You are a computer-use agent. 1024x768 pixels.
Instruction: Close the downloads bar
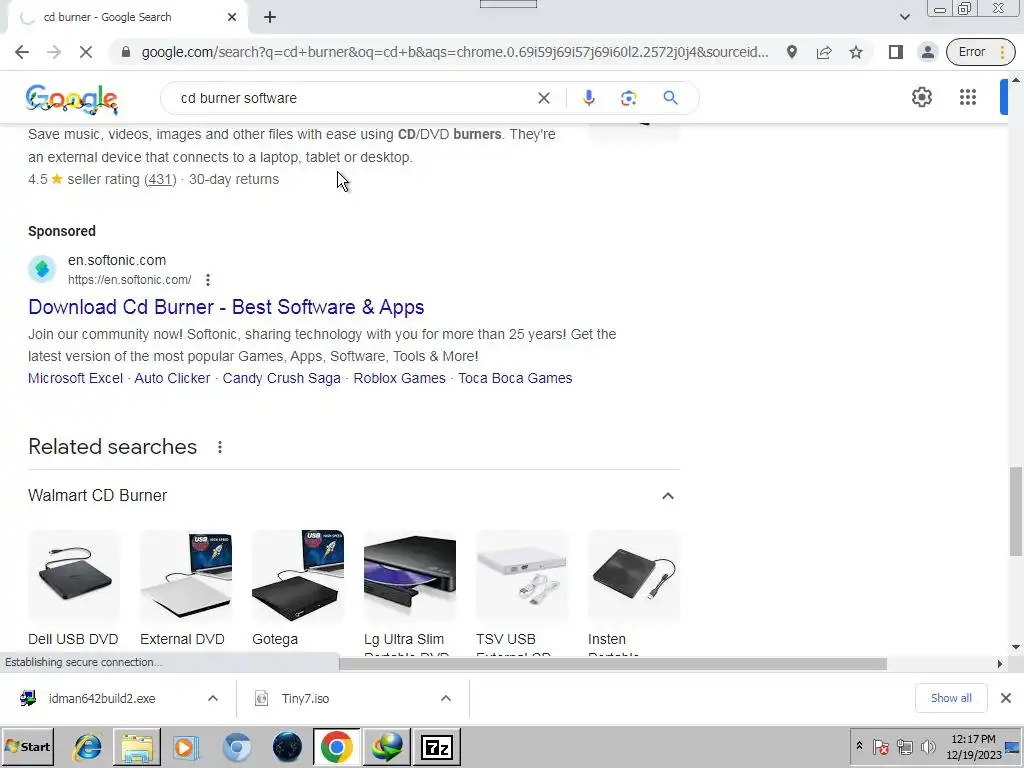point(1006,698)
